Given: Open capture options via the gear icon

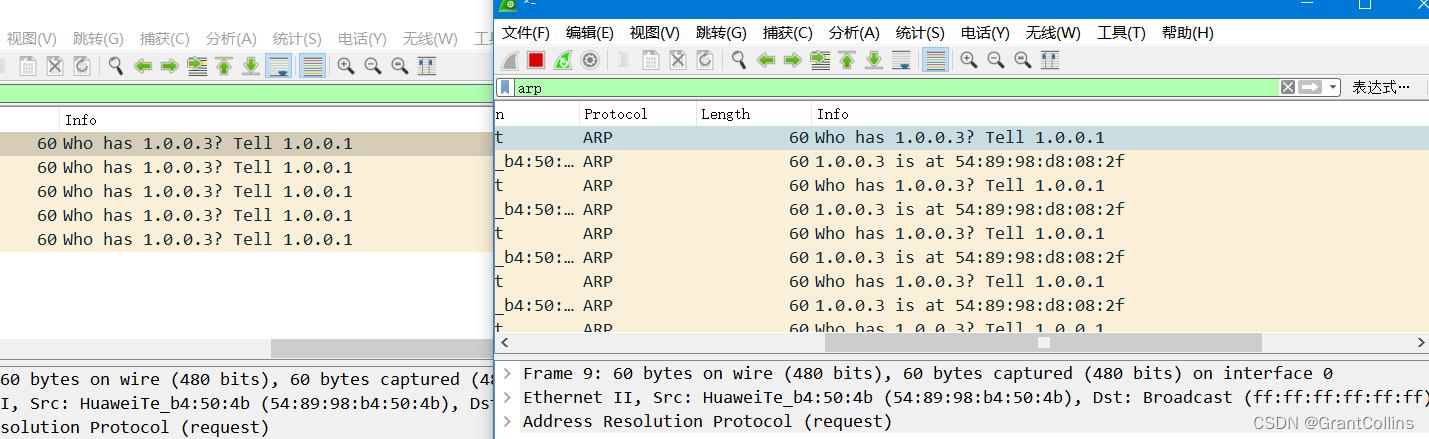Looking at the screenshot, I should pos(590,60).
